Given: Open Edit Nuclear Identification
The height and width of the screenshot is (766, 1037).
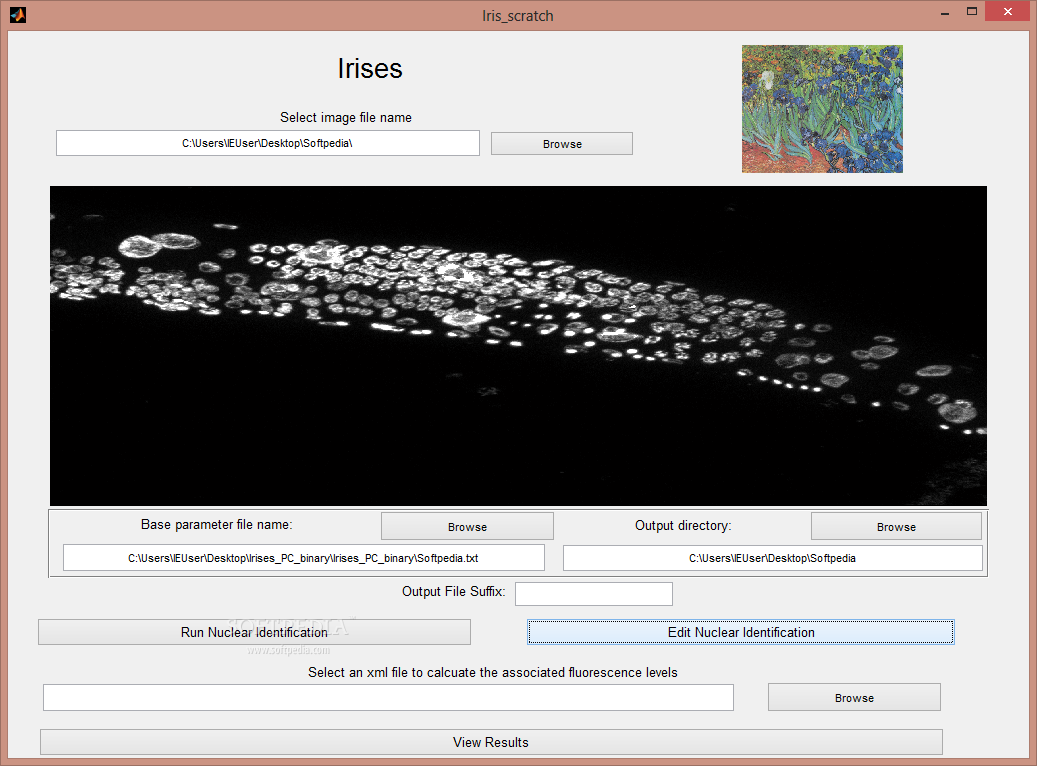Looking at the screenshot, I should 741,632.
